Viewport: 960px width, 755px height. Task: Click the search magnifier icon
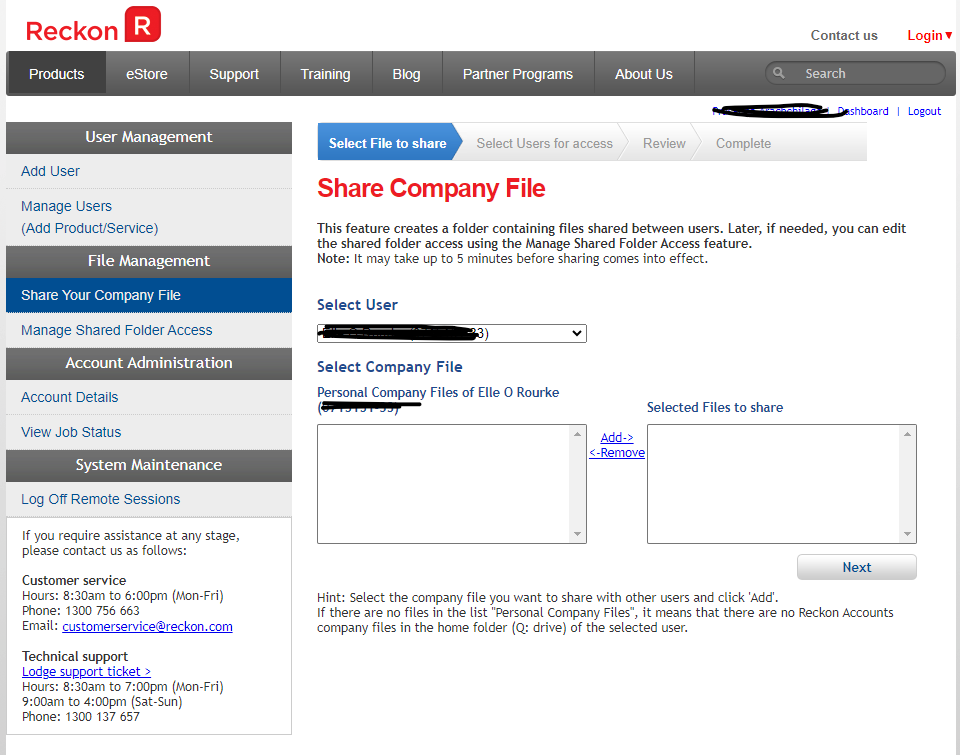(779, 73)
